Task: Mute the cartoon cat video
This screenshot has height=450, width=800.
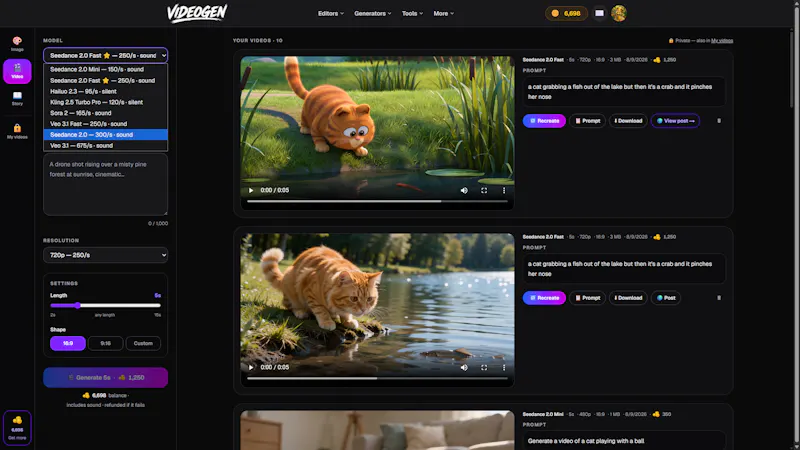Action: pos(464,190)
